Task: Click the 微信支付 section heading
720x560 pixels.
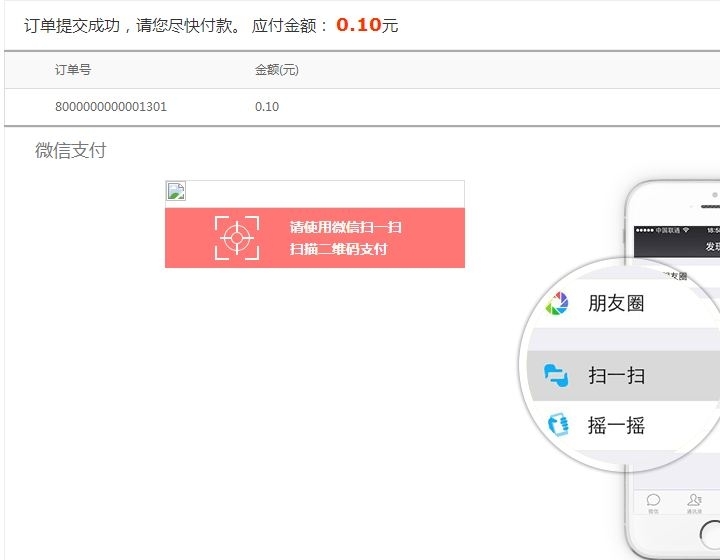Action: (71, 150)
